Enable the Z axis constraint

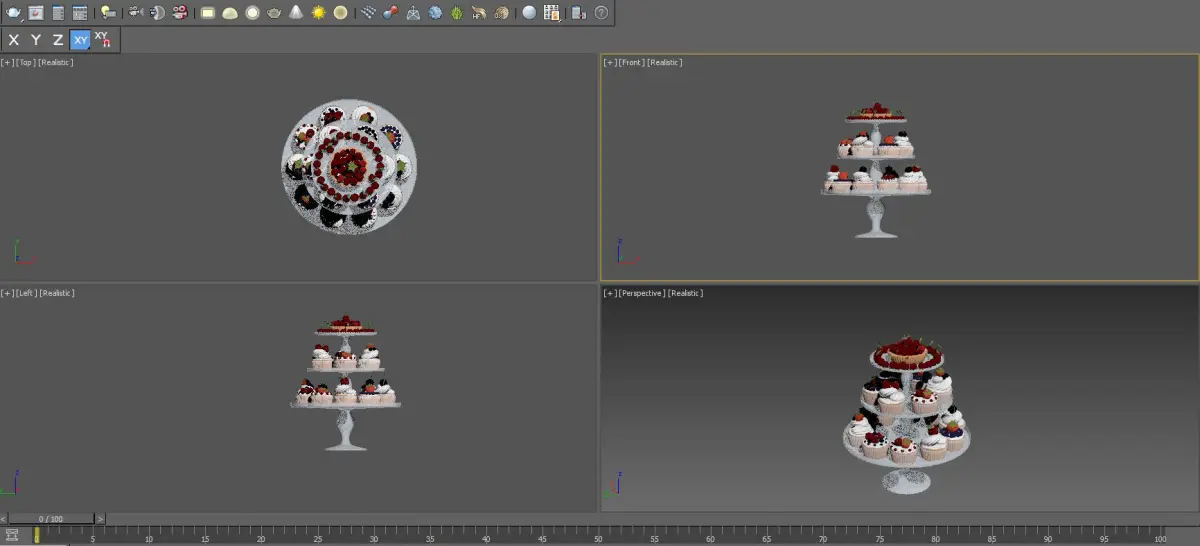point(58,40)
